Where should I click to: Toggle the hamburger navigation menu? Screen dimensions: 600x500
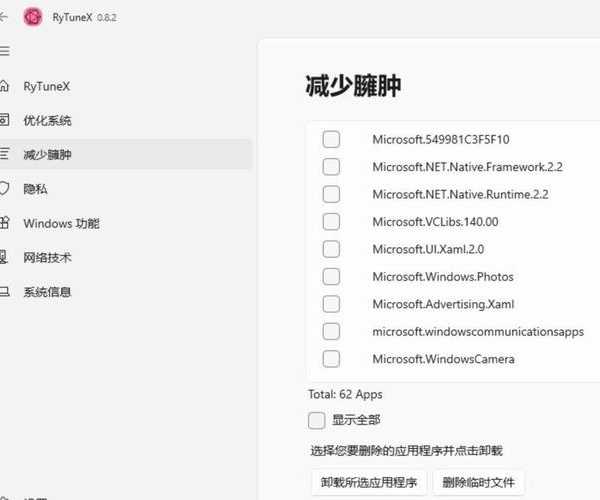(5, 50)
